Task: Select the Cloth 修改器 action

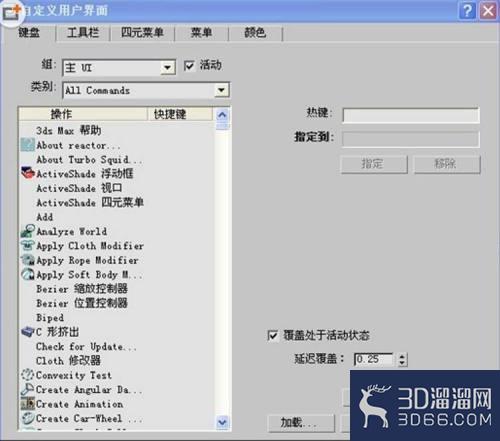Action: click(68, 361)
